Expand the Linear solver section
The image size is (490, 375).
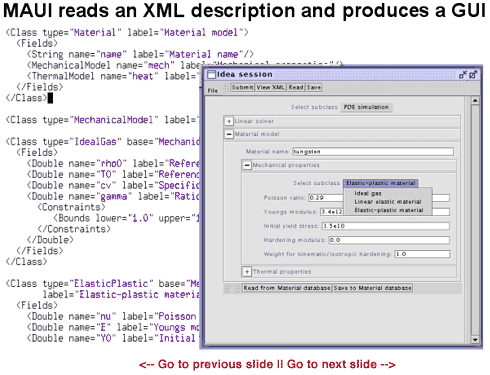[229, 121]
